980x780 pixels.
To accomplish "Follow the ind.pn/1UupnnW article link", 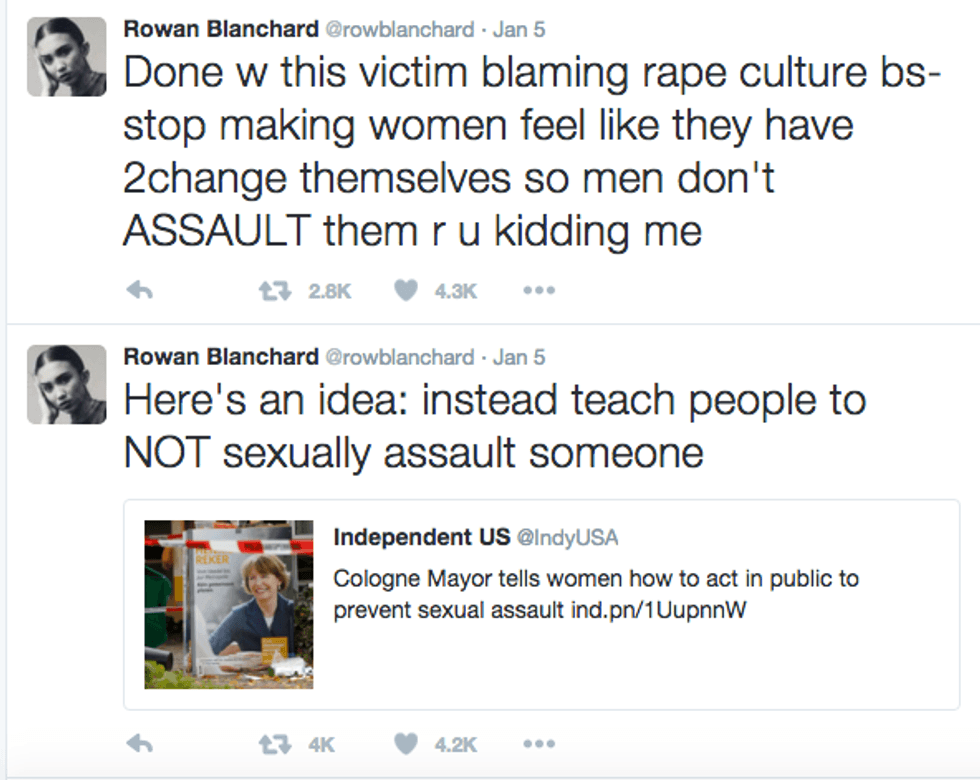I will click(657, 610).
